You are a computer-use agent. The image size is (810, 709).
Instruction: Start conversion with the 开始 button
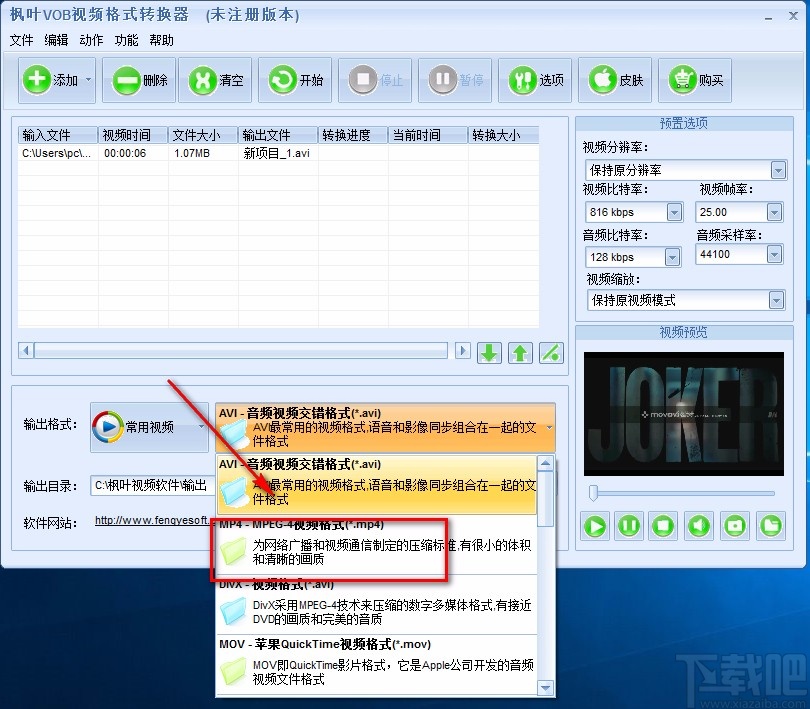pos(296,80)
